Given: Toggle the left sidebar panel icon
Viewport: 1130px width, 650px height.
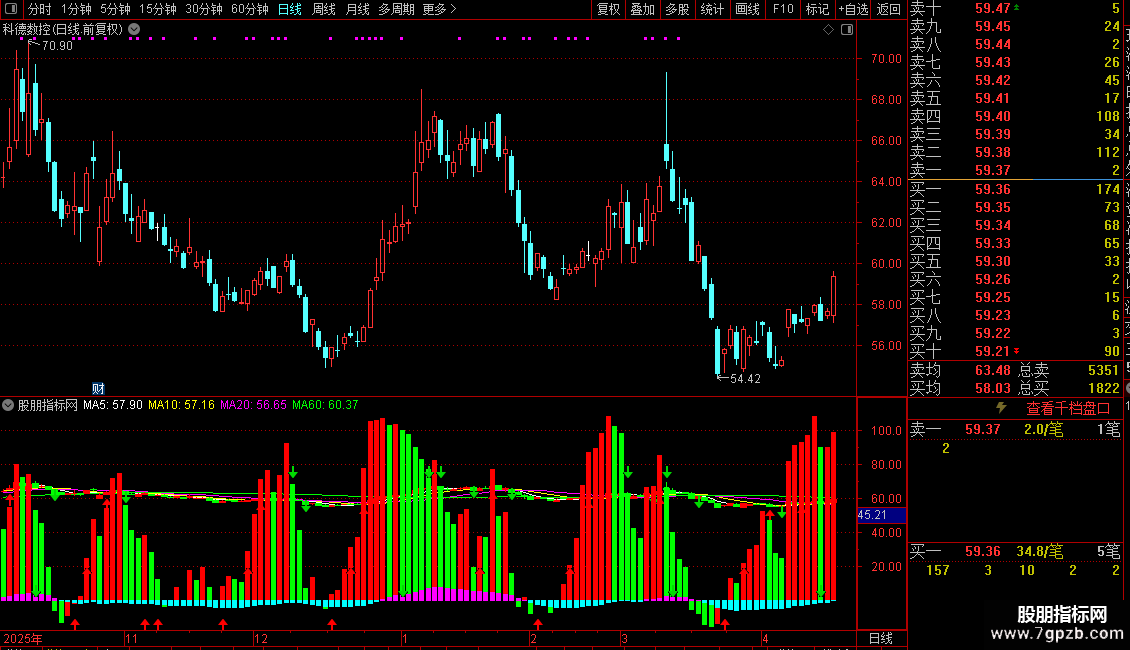Looking at the screenshot, I should [11, 9].
